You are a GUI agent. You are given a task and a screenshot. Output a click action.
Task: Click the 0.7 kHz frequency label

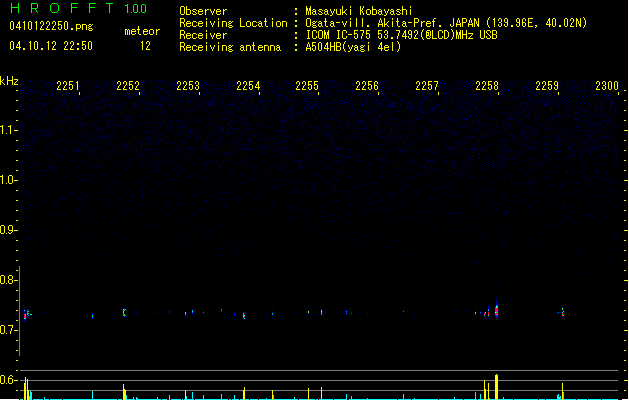click(x=7, y=330)
